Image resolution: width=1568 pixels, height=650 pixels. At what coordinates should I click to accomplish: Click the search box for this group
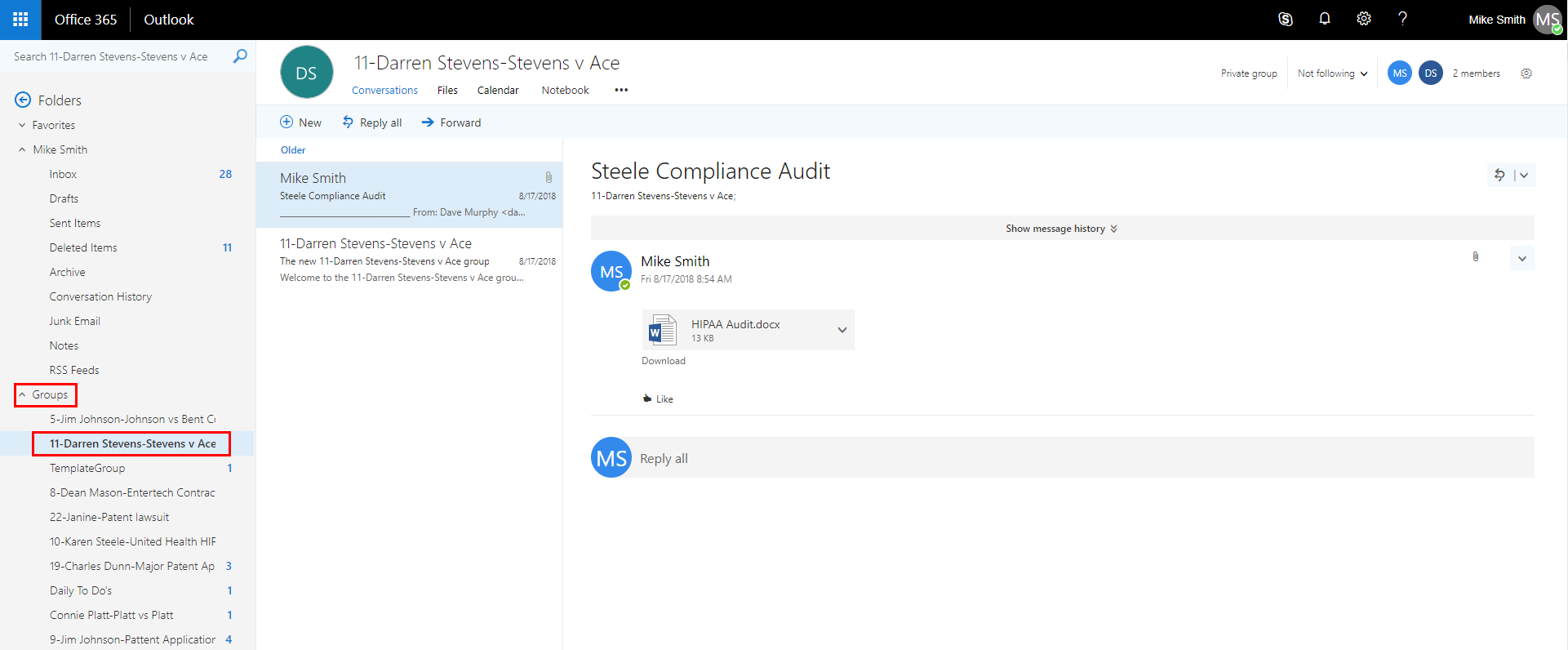point(111,56)
